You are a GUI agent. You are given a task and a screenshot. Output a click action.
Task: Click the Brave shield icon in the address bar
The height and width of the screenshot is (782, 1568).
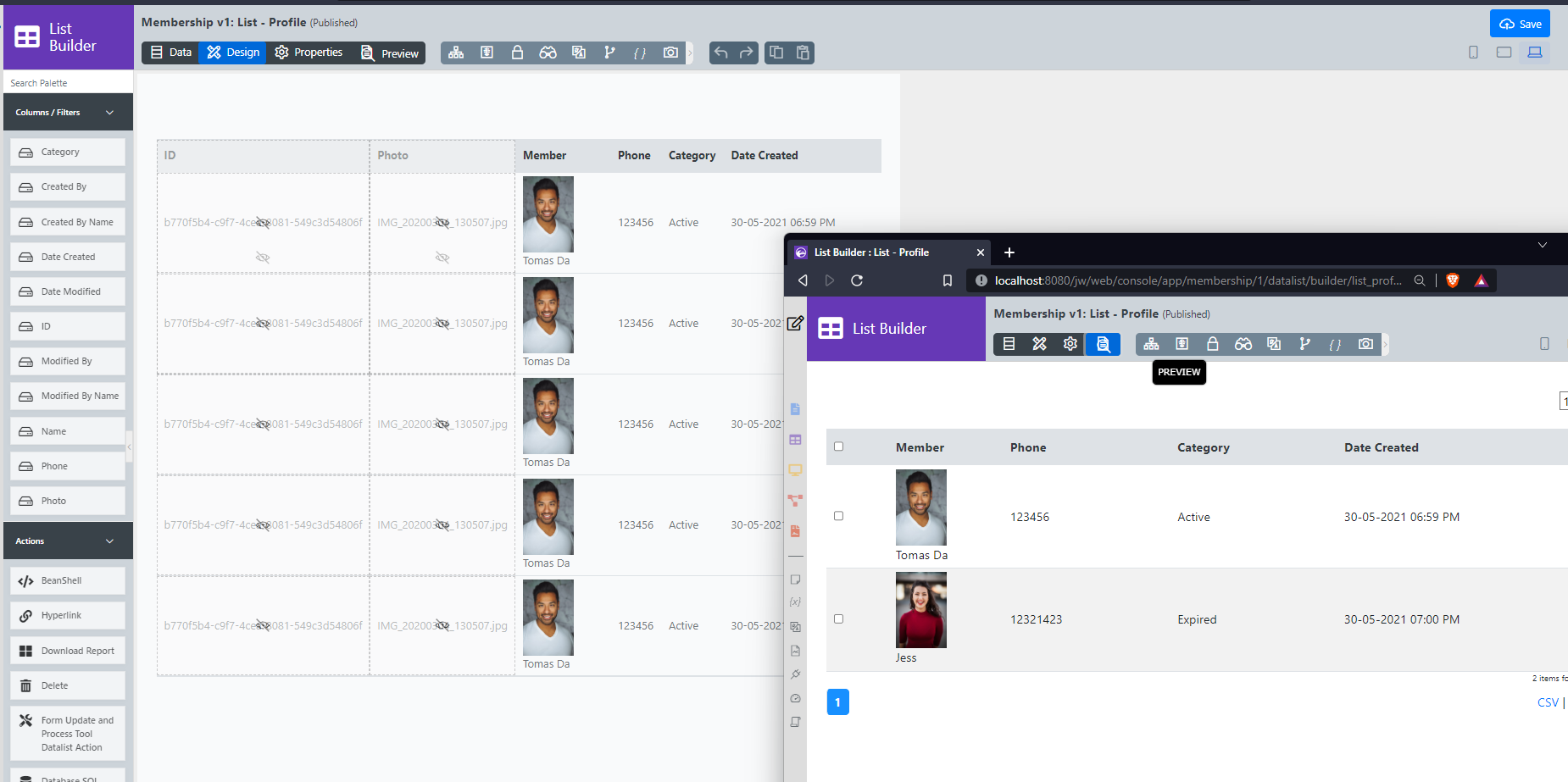pyautogui.click(x=1453, y=280)
